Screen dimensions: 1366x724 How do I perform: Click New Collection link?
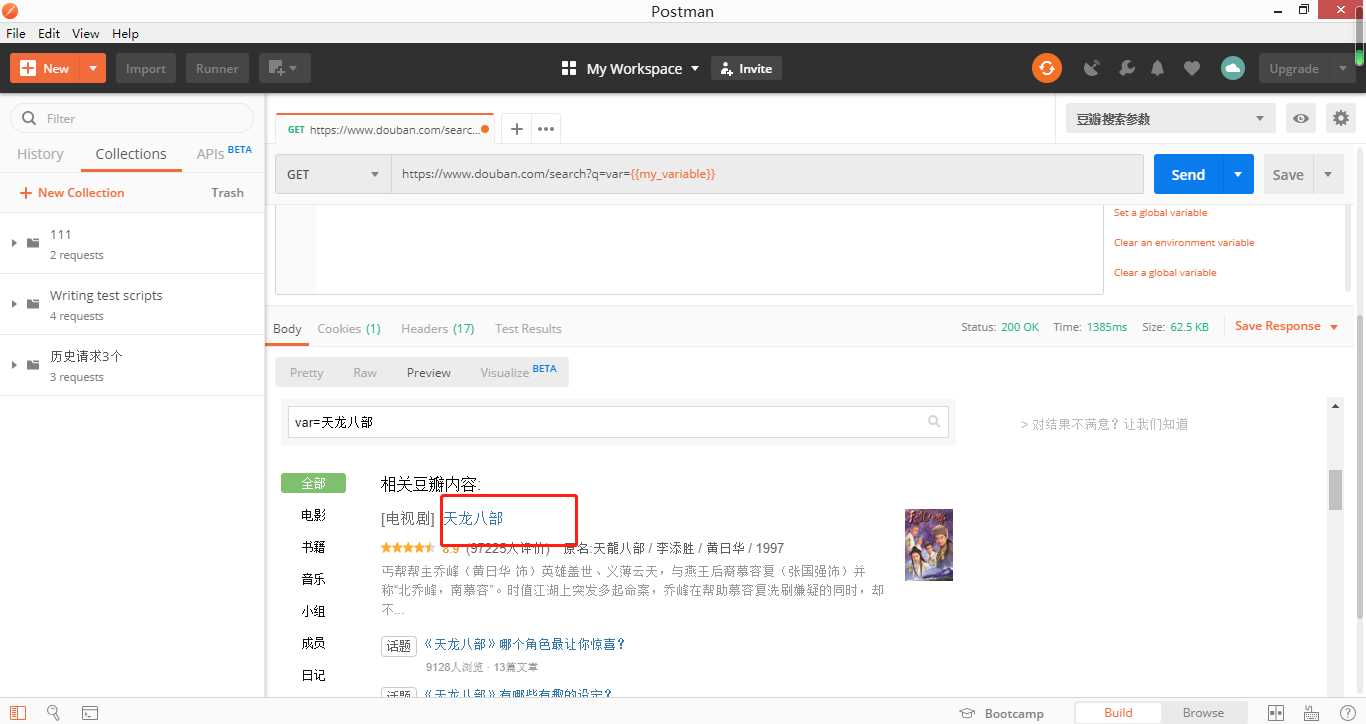coord(72,192)
